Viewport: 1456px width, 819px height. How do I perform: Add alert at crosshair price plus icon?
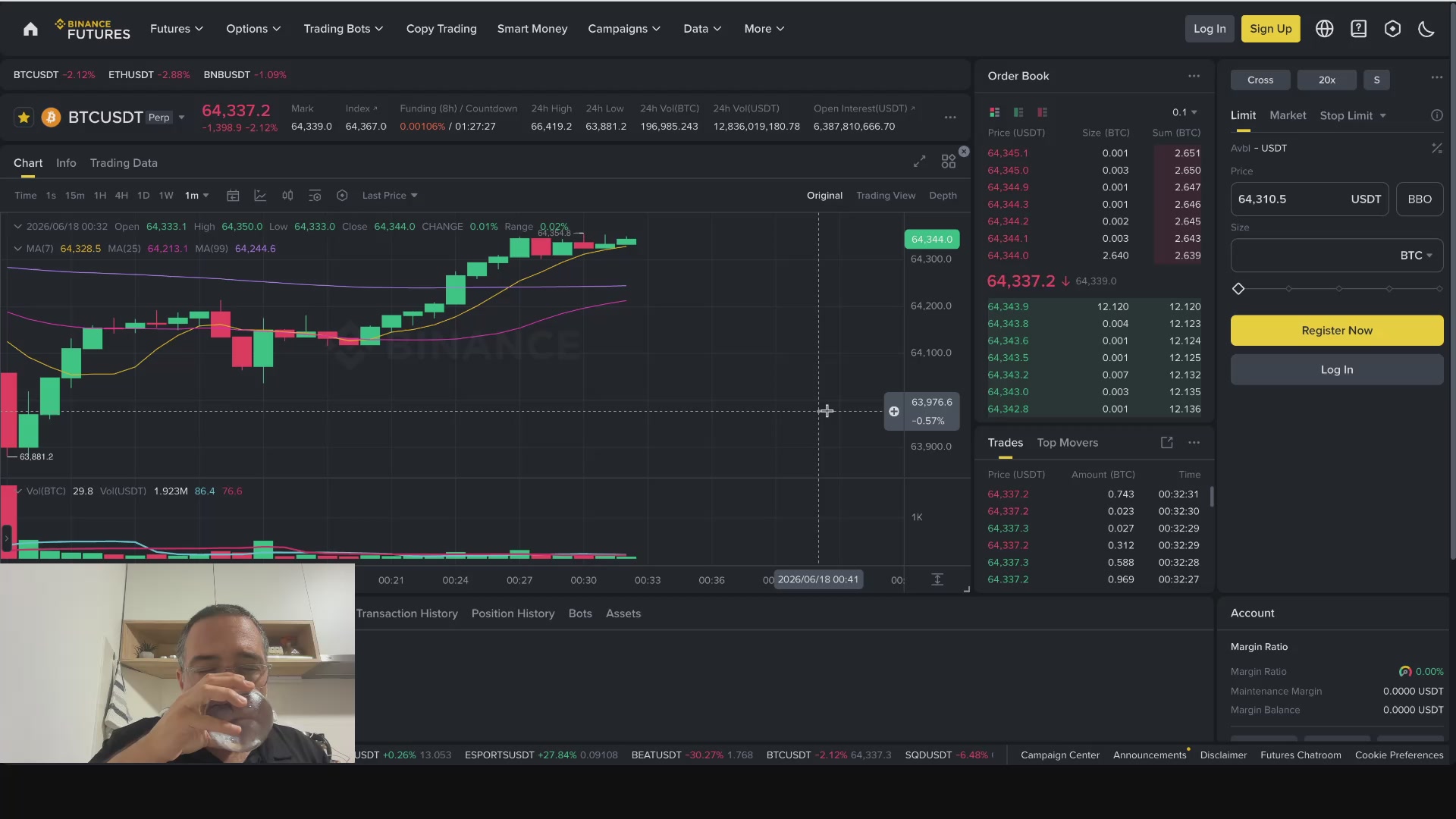tap(894, 411)
